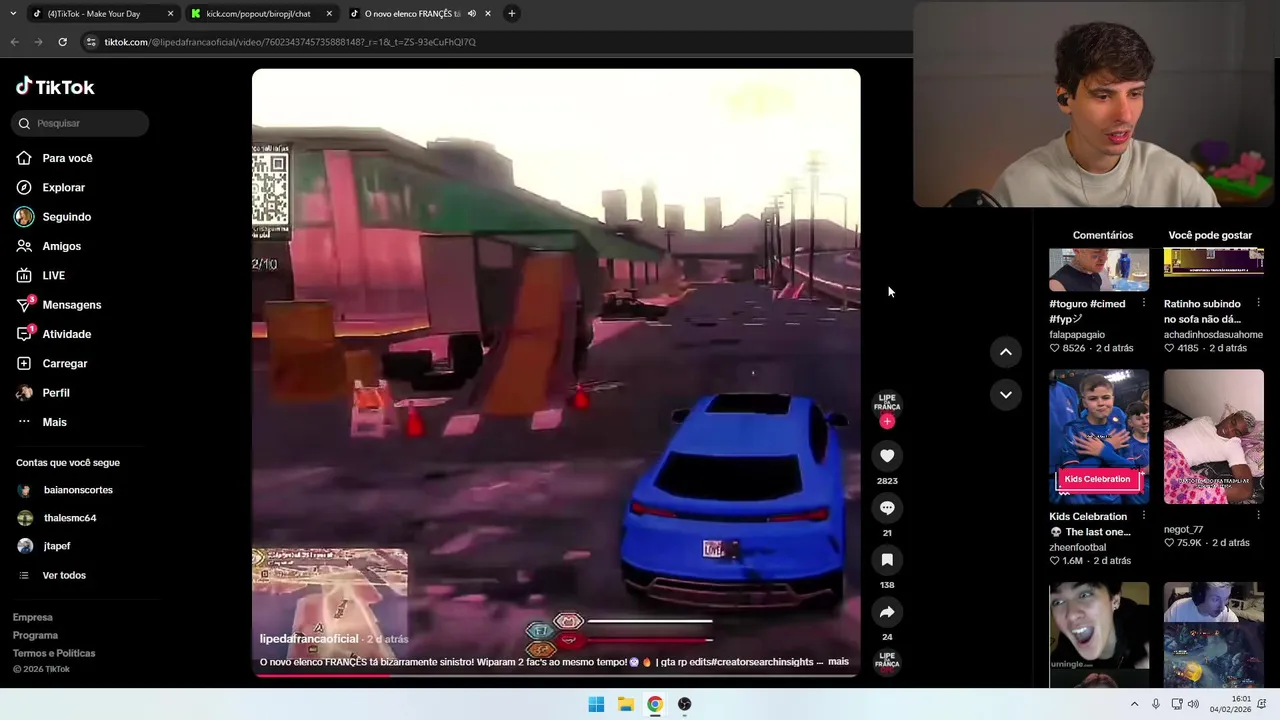Open File Explorer from taskbar

click(x=625, y=704)
